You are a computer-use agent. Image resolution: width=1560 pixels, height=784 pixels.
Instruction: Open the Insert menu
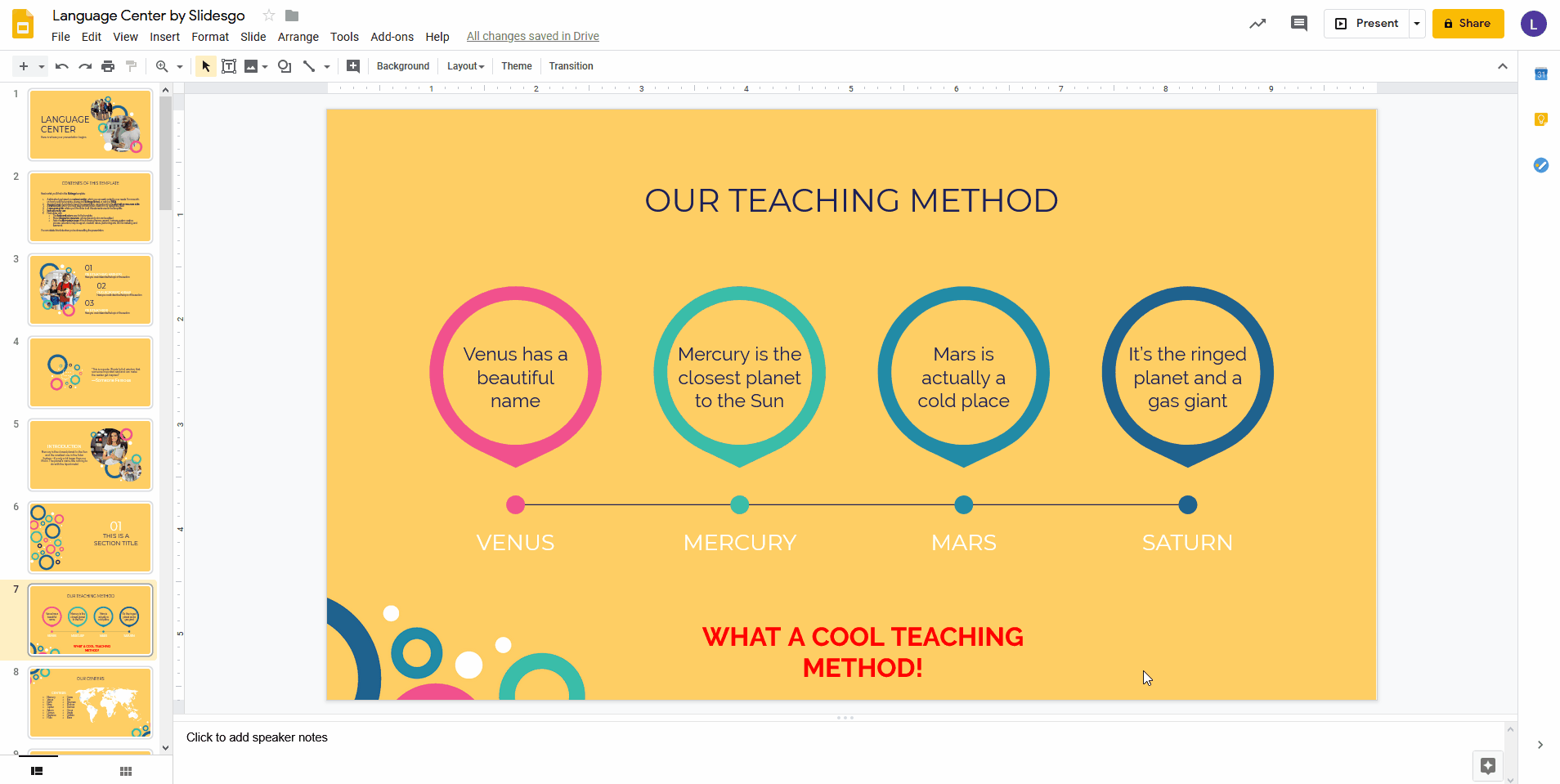click(164, 37)
